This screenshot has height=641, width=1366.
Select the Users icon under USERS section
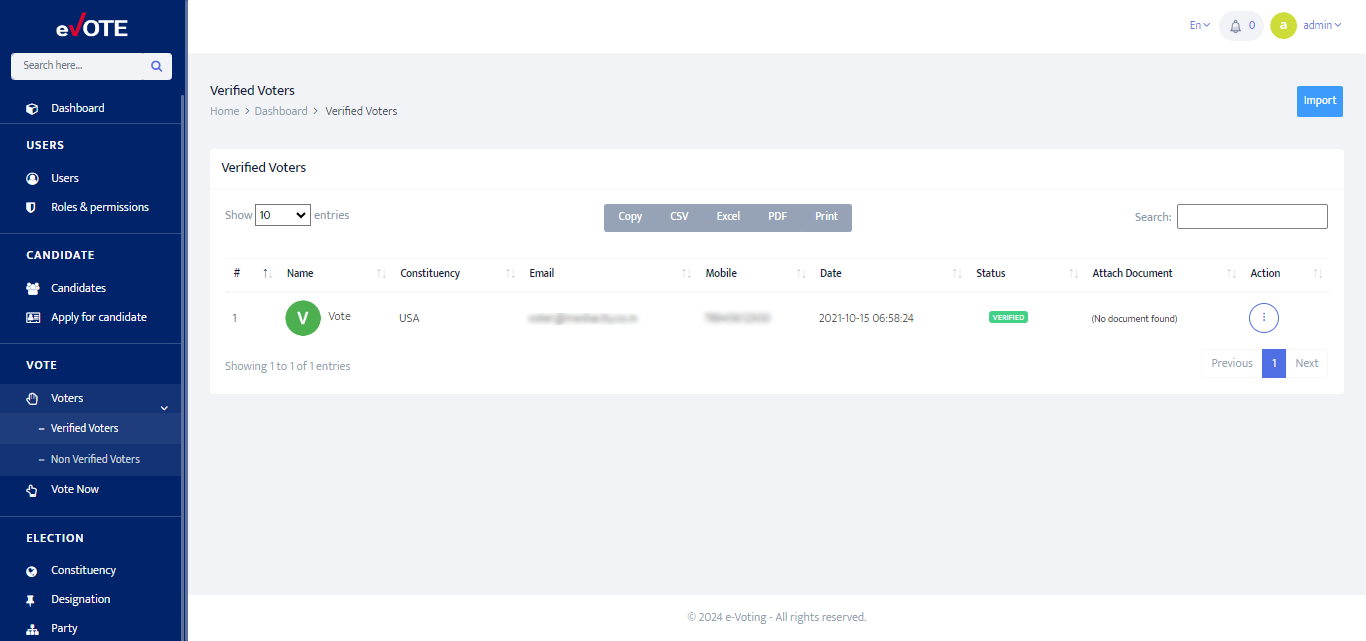point(33,177)
